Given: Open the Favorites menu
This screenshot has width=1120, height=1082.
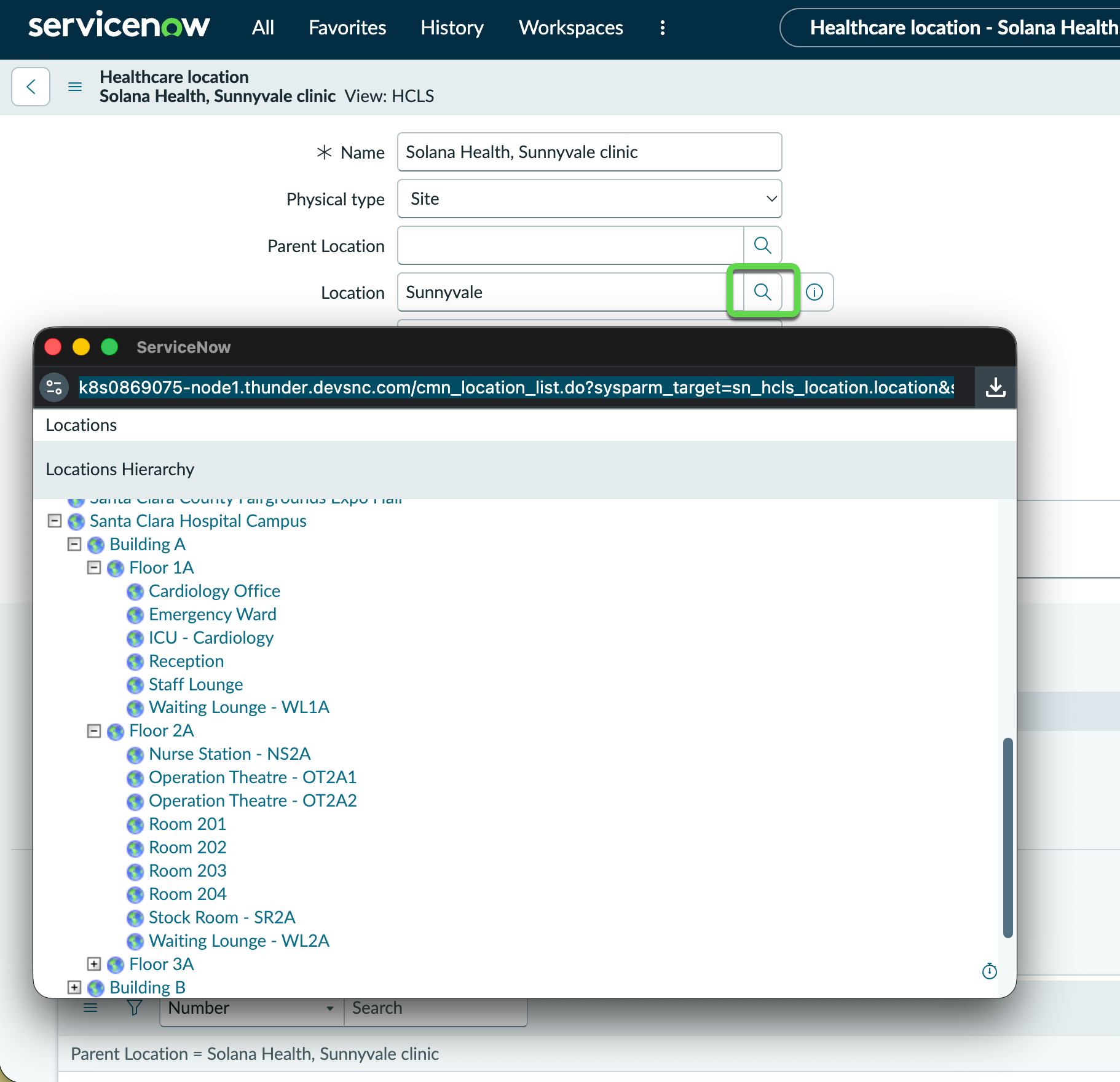Looking at the screenshot, I should tap(347, 28).
